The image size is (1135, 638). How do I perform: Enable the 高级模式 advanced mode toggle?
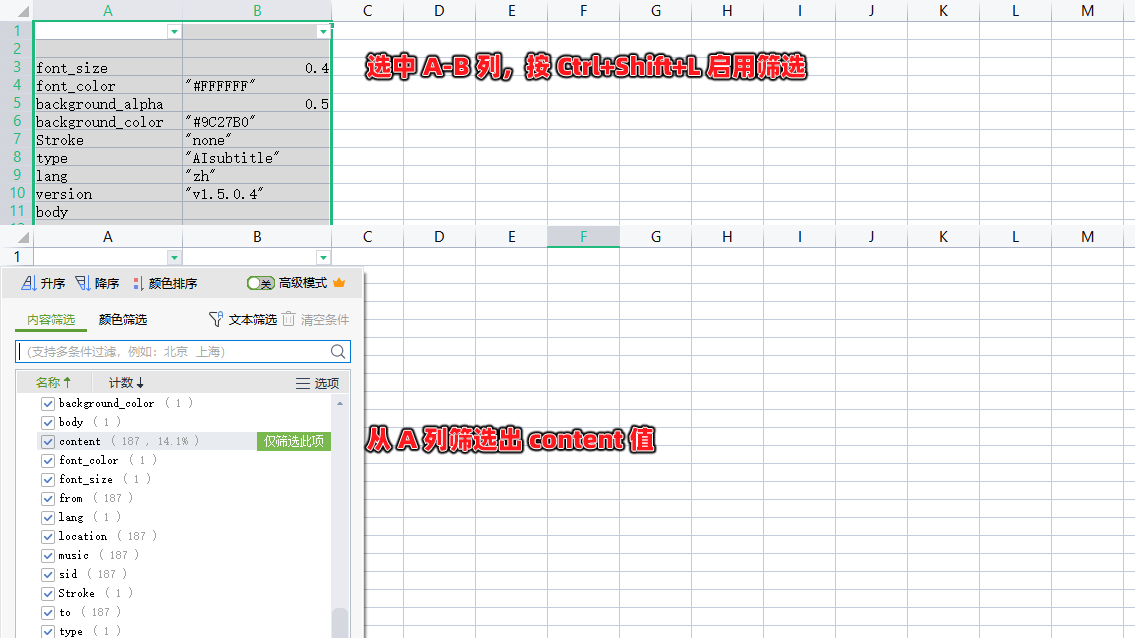point(261,282)
